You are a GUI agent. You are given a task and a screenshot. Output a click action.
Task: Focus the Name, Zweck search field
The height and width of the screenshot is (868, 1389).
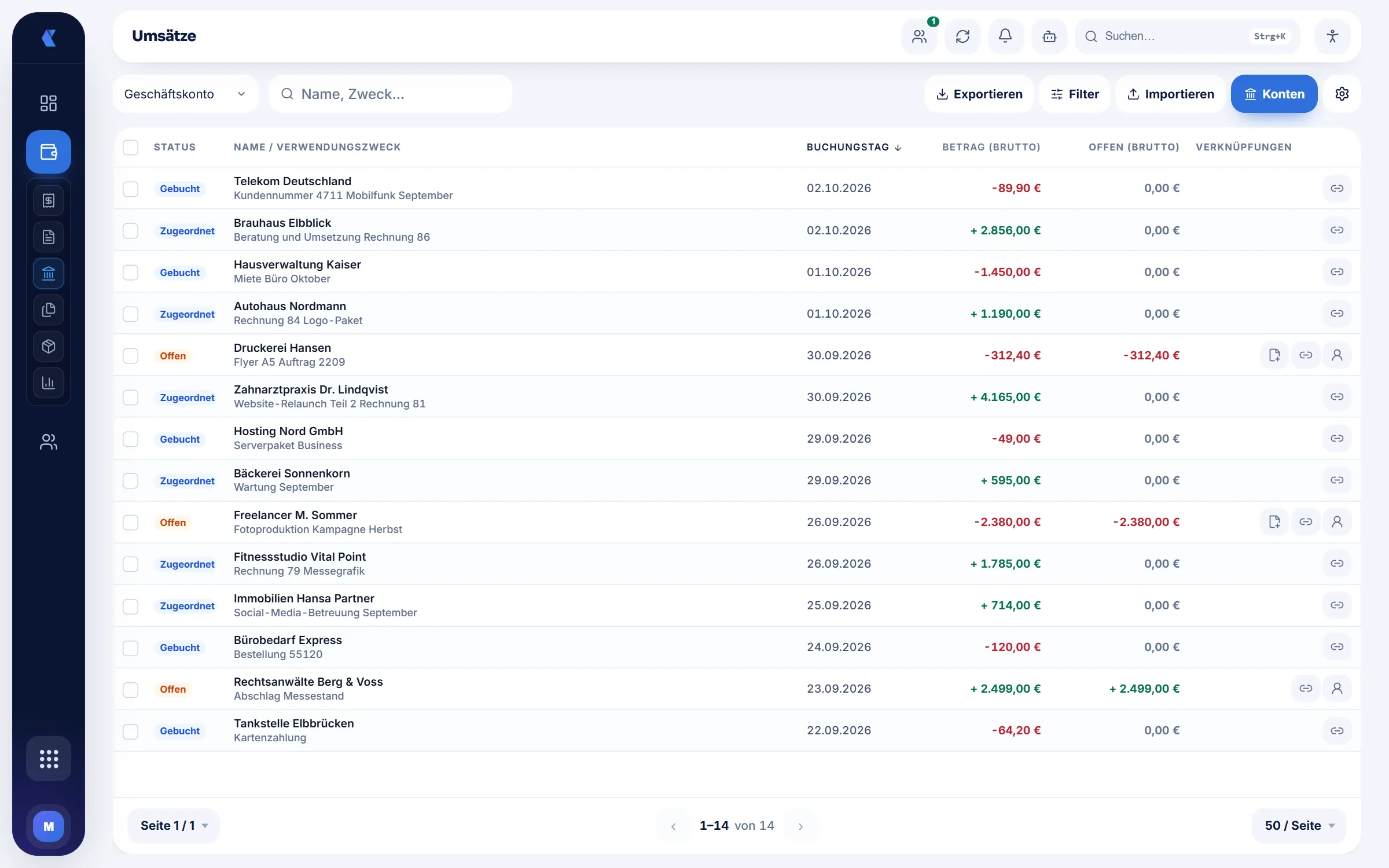point(391,94)
